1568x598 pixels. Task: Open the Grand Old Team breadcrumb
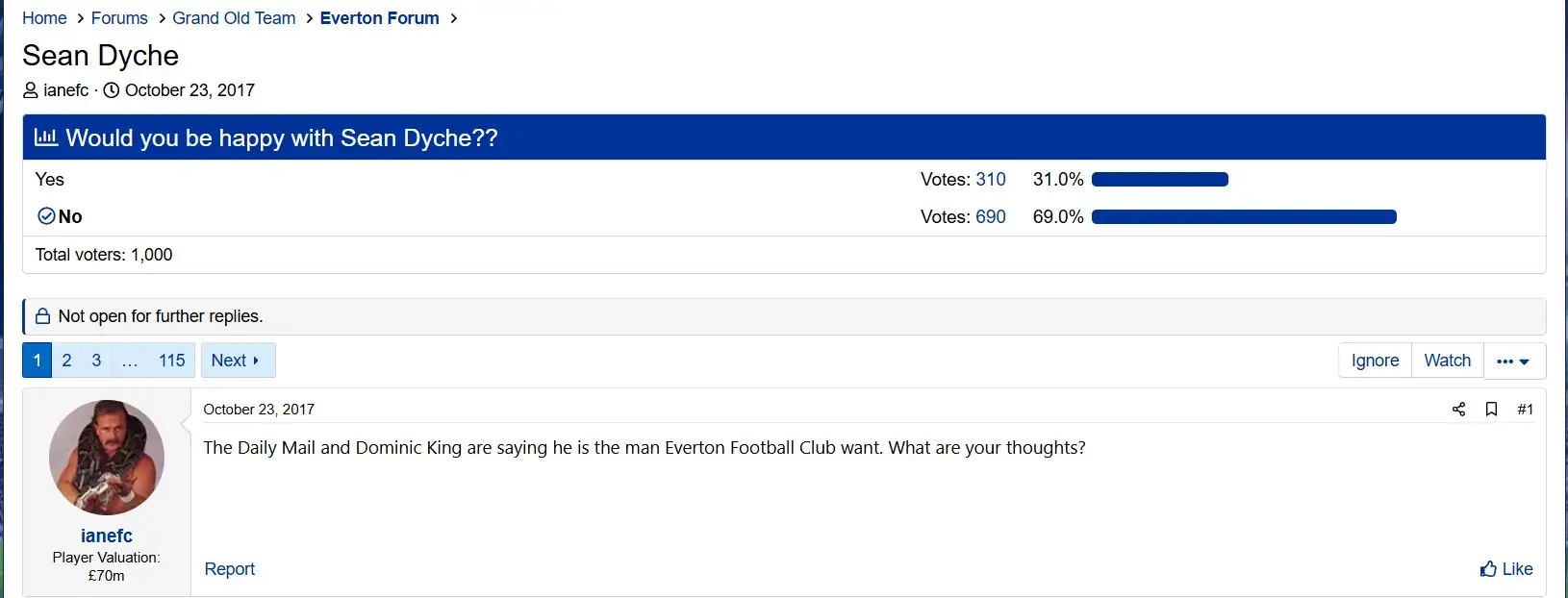[234, 18]
